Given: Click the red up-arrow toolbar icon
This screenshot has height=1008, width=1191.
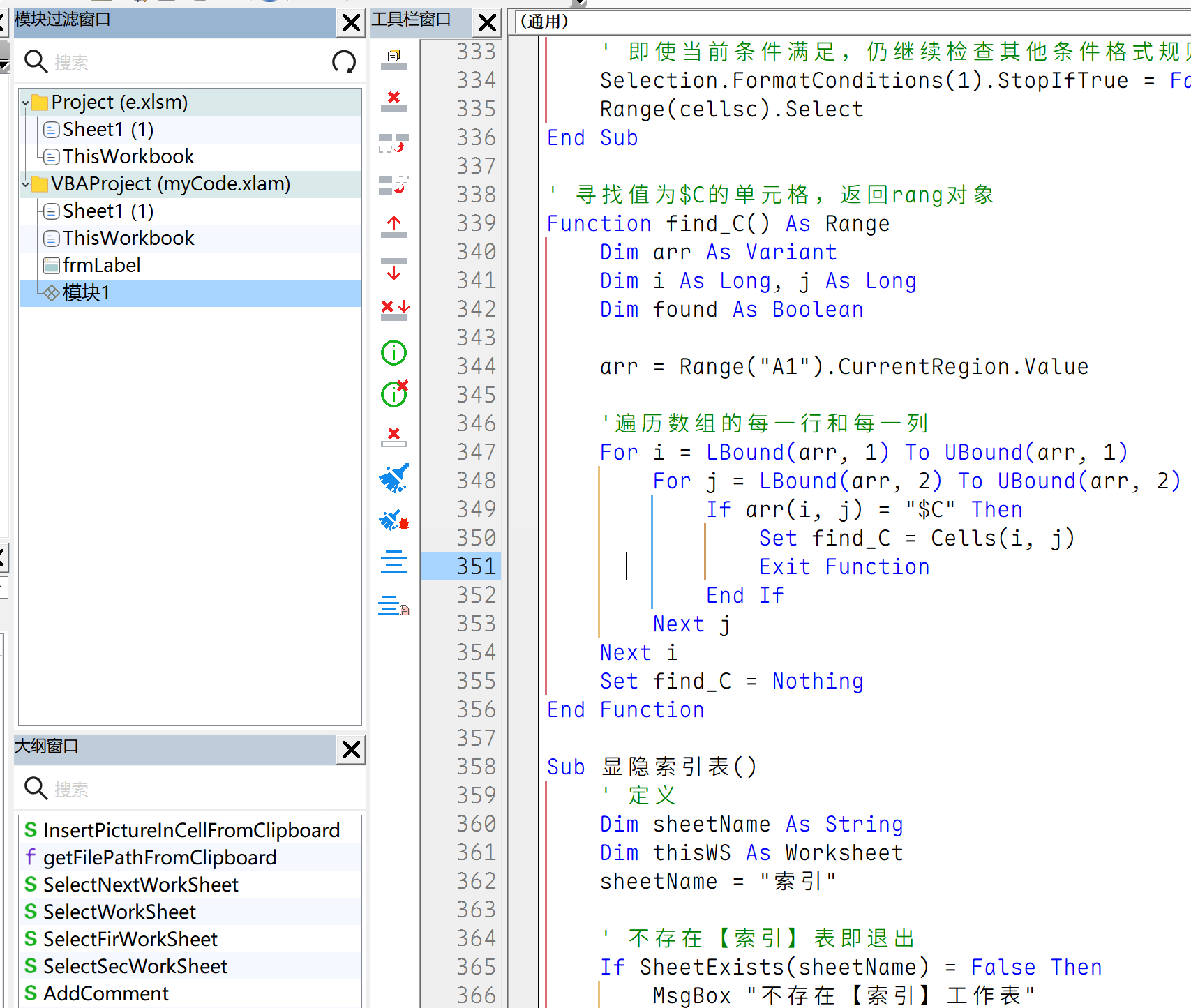Looking at the screenshot, I should [394, 227].
